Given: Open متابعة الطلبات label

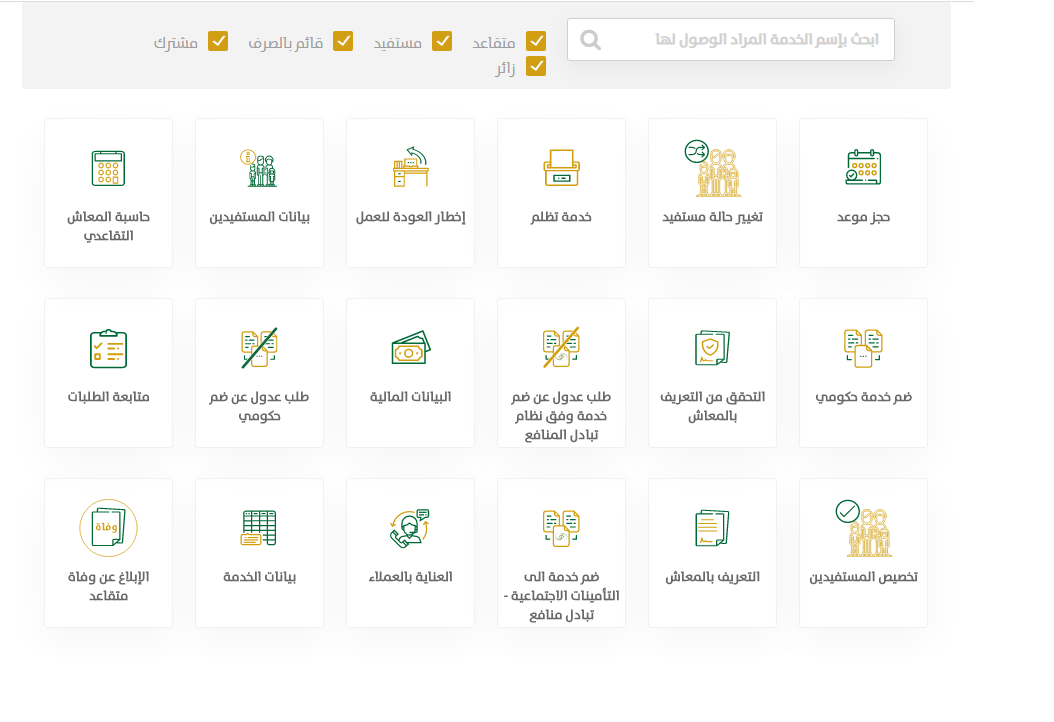Looking at the screenshot, I should click(108, 397).
